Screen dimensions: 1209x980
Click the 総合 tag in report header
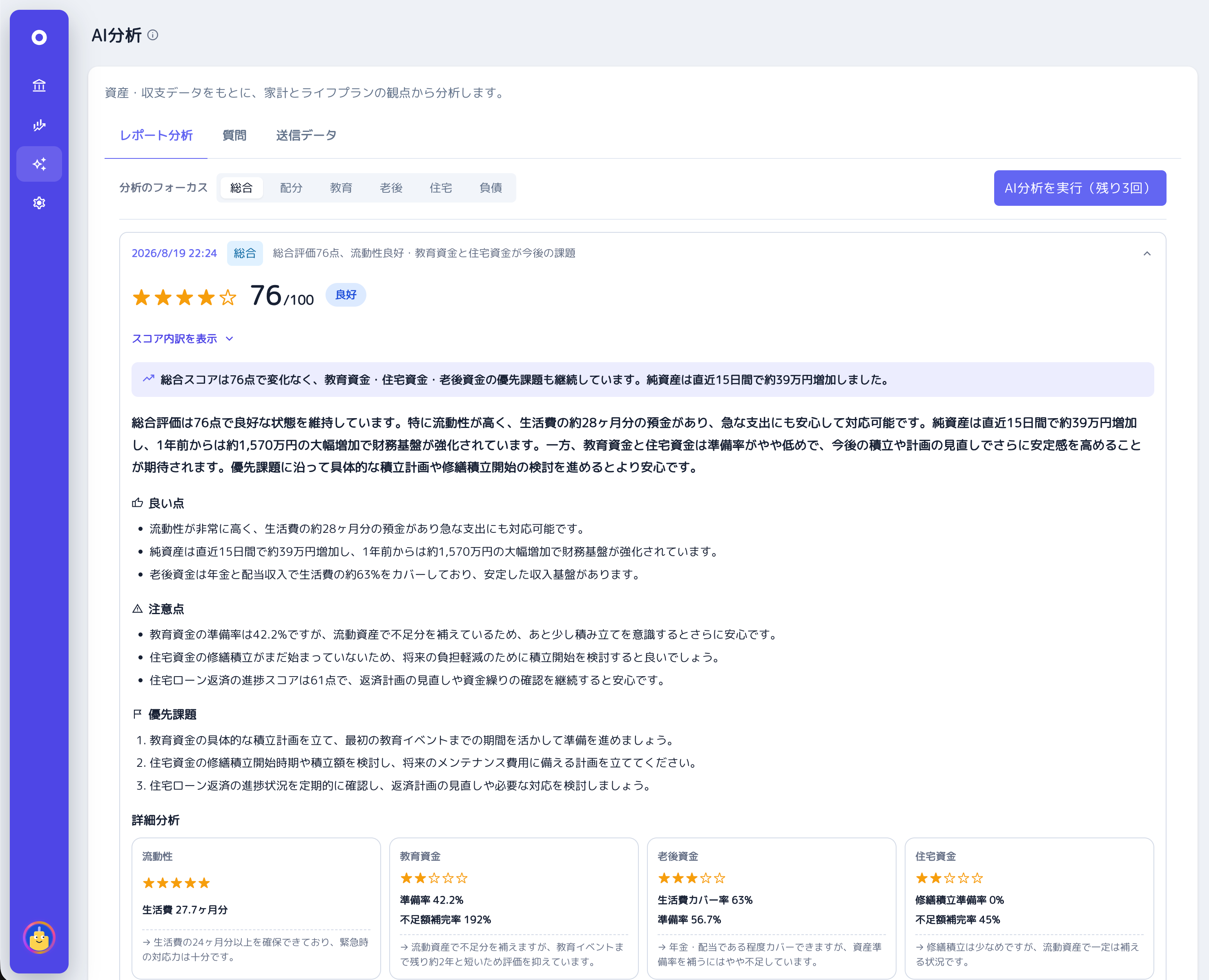[x=245, y=254]
